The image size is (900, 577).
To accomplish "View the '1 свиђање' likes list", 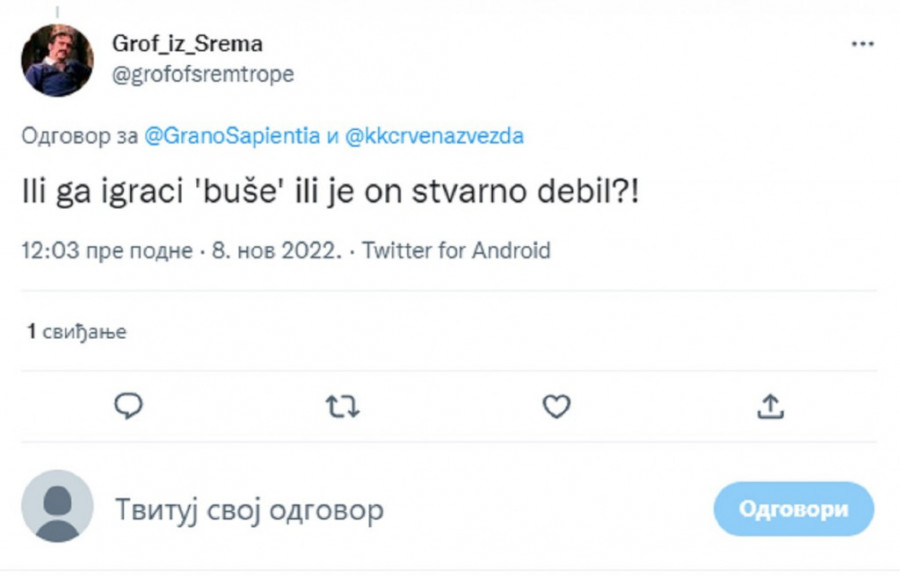I will pos(77,332).
